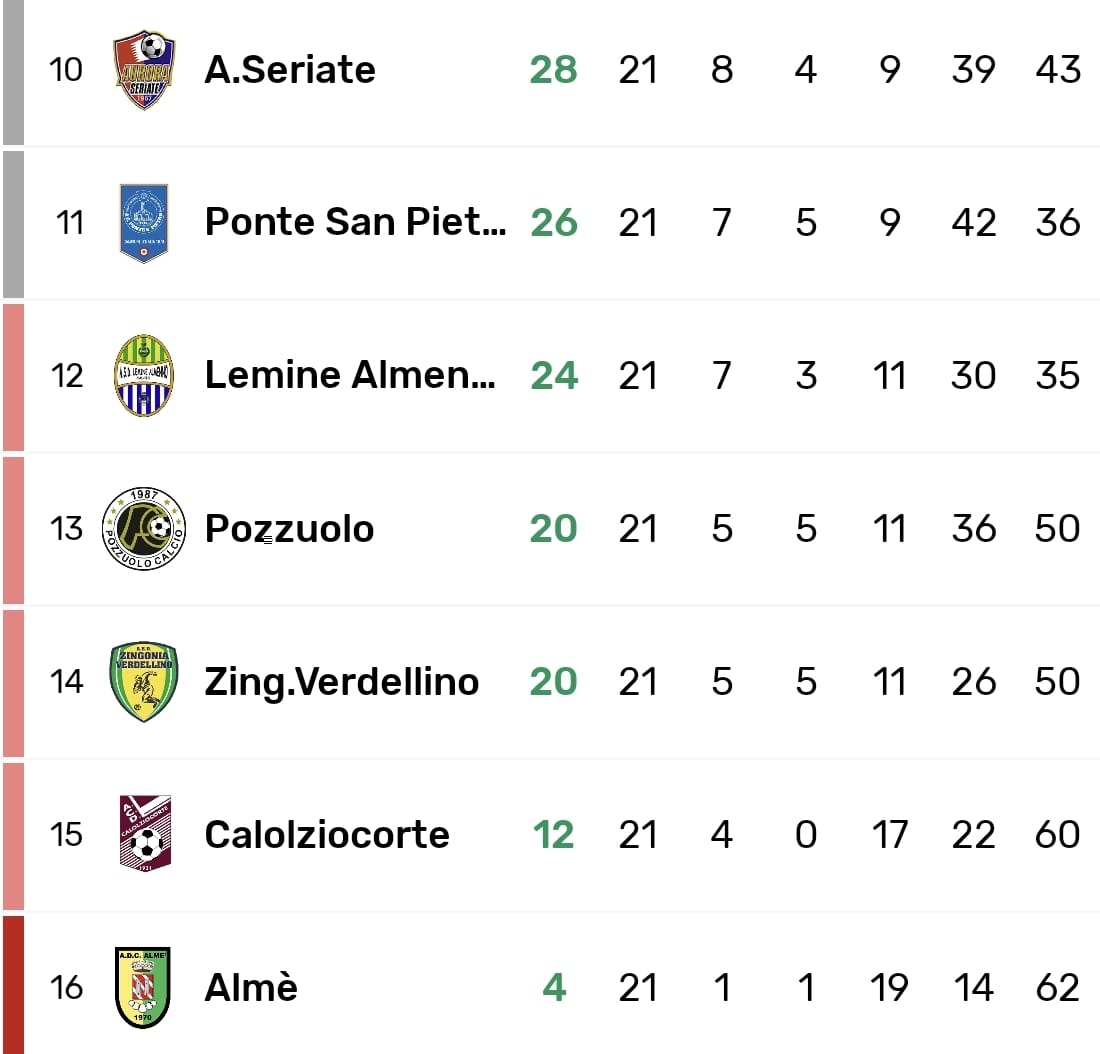This screenshot has height=1054, width=1100.
Task: Click the Almè team name
Action: [251, 987]
